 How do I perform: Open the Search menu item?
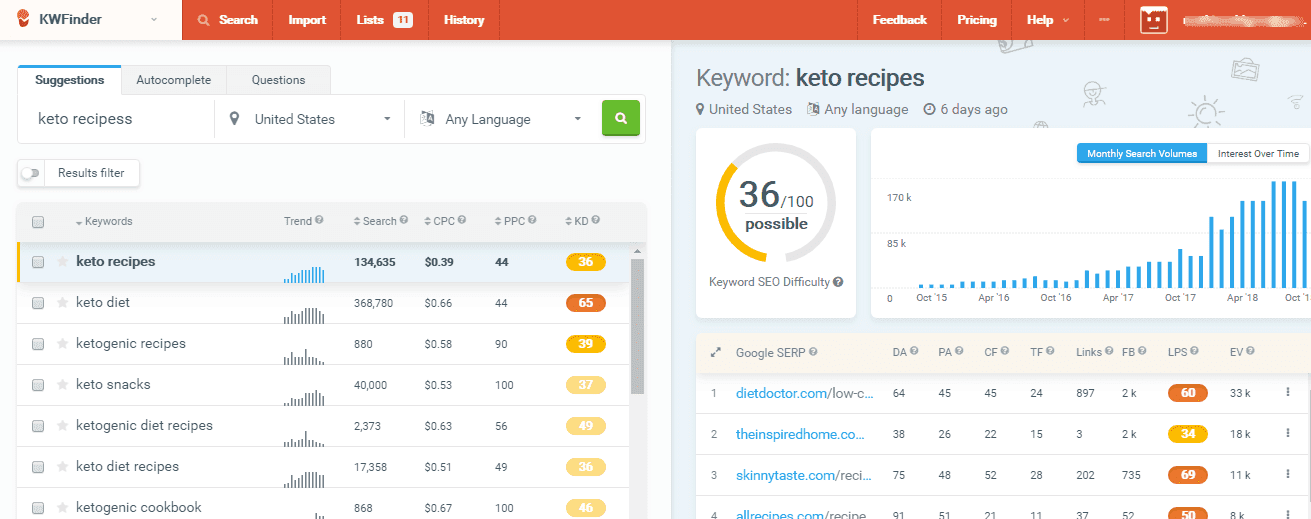tap(227, 20)
